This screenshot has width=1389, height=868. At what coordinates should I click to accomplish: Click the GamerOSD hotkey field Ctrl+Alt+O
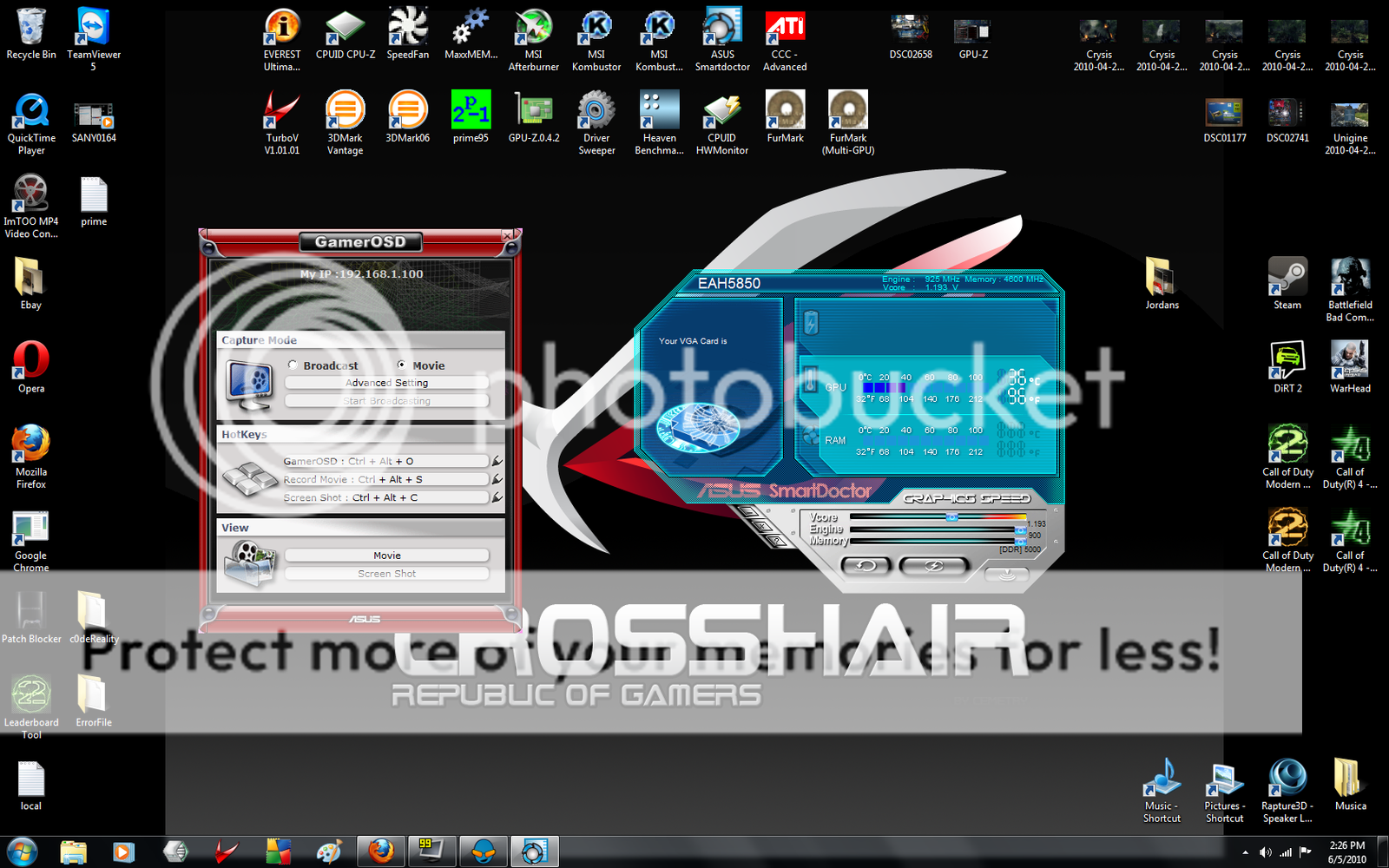(x=385, y=461)
